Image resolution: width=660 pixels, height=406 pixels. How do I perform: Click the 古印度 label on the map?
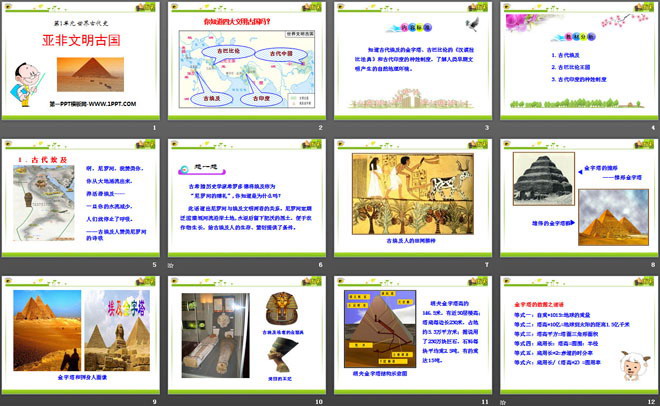tap(259, 99)
